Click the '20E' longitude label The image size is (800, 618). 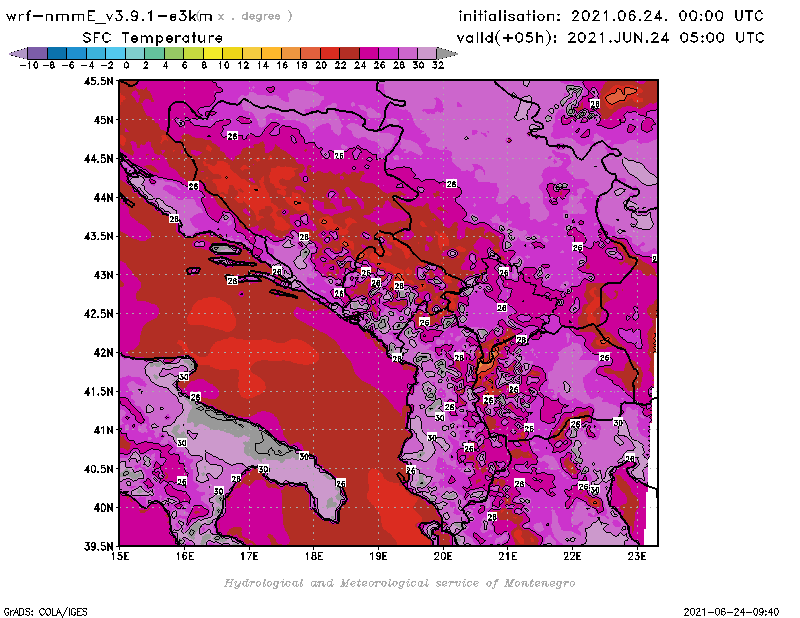[443, 556]
